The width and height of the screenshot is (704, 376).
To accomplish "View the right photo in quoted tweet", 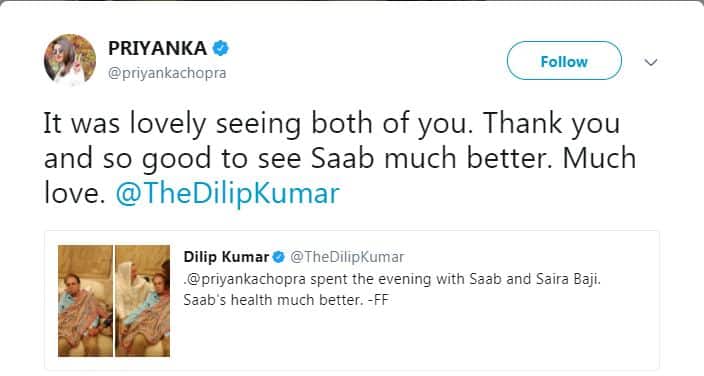I will (143, 301).
